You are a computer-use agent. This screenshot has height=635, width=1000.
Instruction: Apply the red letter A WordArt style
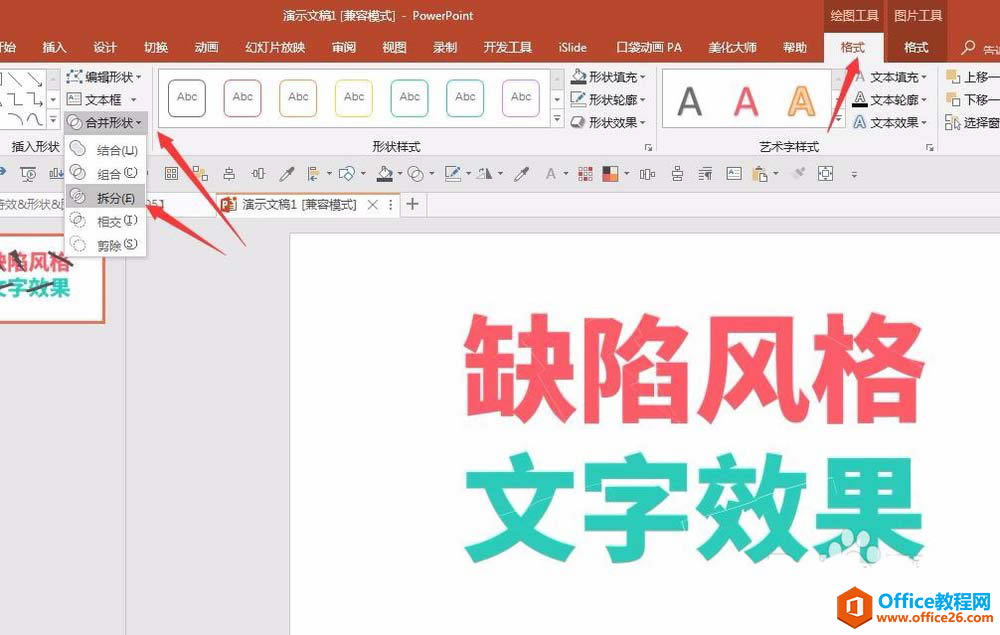[745, 101]
